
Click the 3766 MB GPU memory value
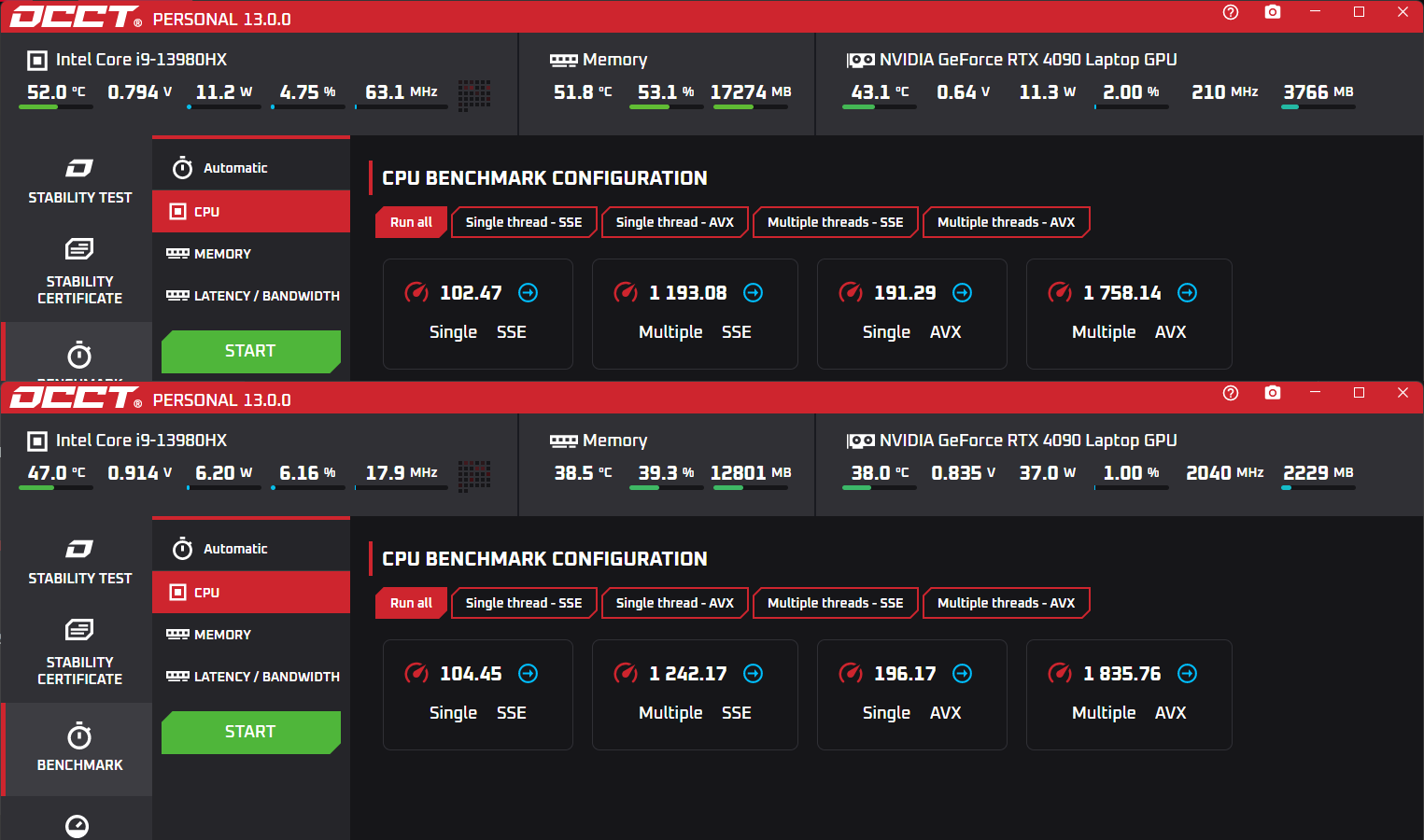[1318, 91]
